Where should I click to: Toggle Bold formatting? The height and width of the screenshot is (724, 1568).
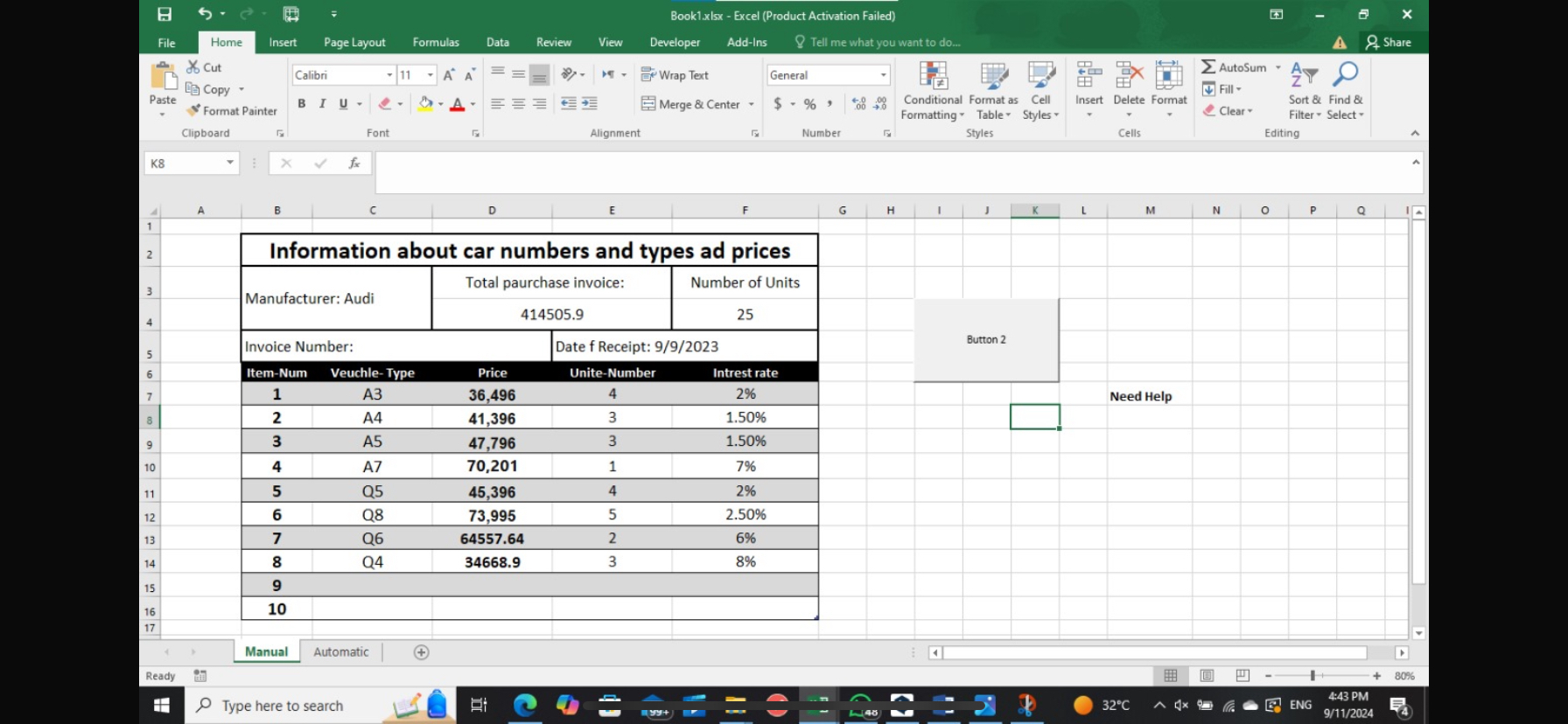(x=302, y=104)
